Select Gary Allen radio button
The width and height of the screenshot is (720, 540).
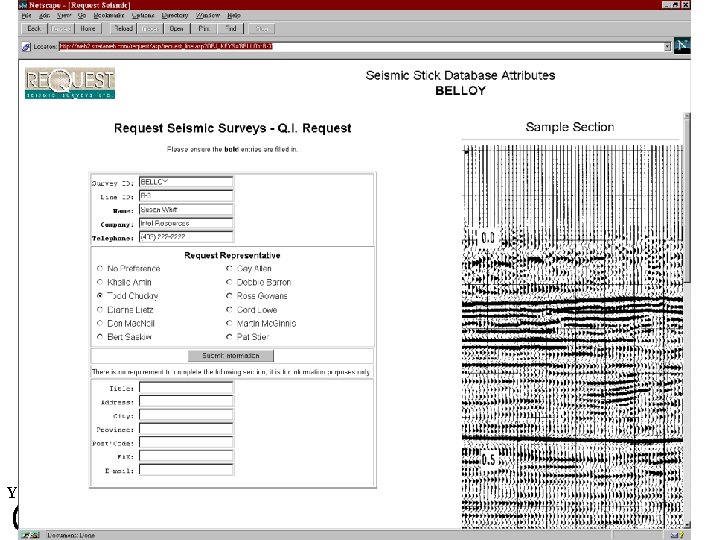point(229,268)
